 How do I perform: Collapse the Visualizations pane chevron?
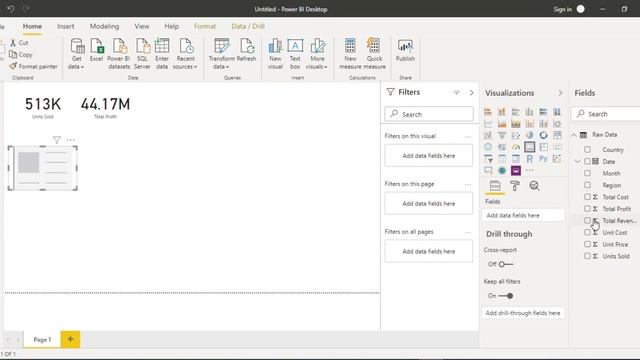tap(560, 93)
